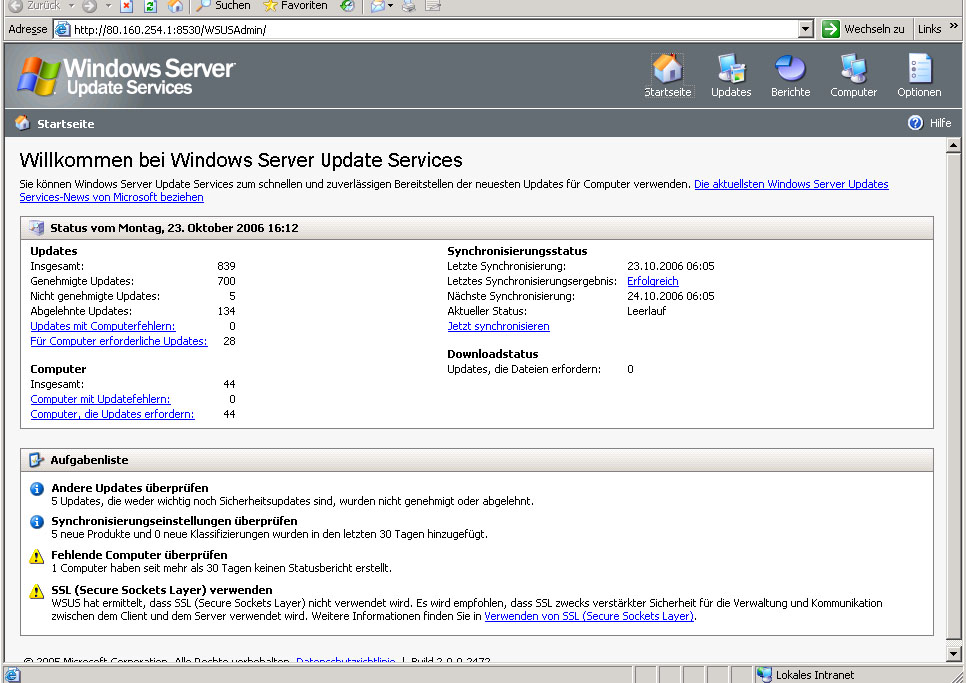Click the Insgesamt updates count 839

click(226, 266)
